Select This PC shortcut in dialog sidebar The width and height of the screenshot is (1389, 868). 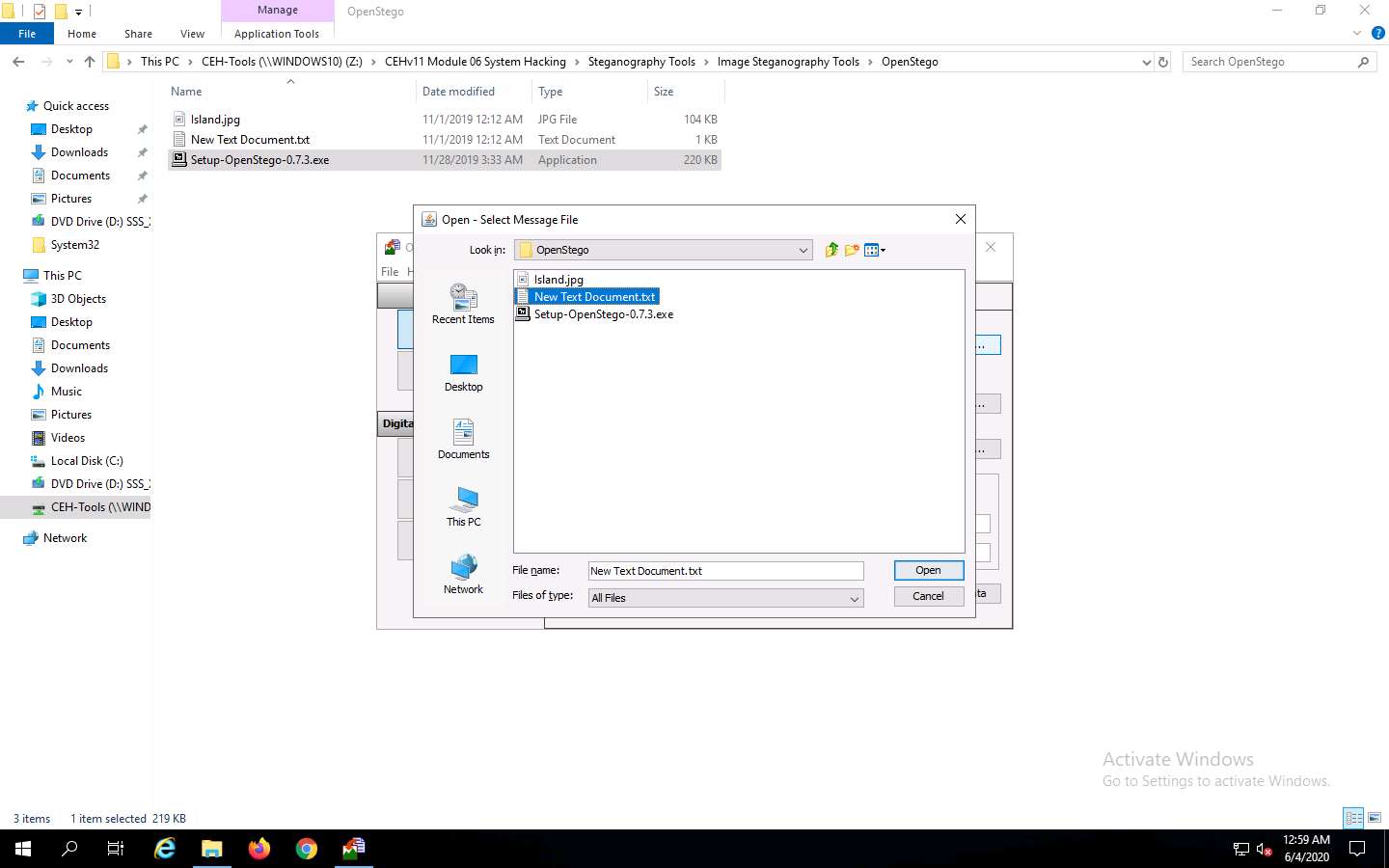pyautogui.click(x=463, y=506)
